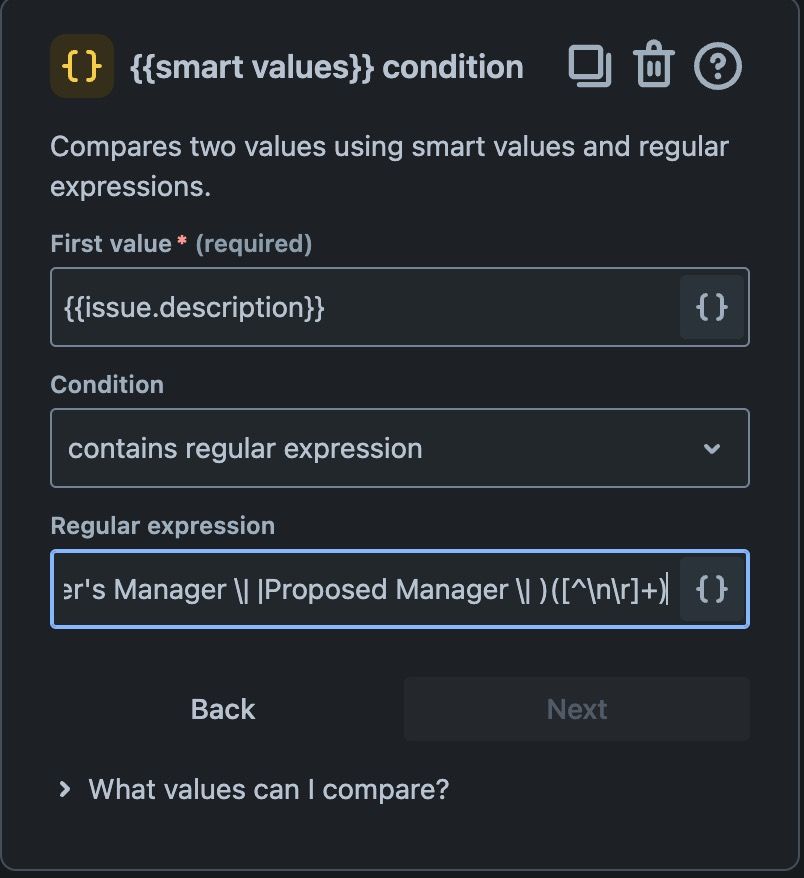Open the Condition dropdown menu

(x=400, y=448)
